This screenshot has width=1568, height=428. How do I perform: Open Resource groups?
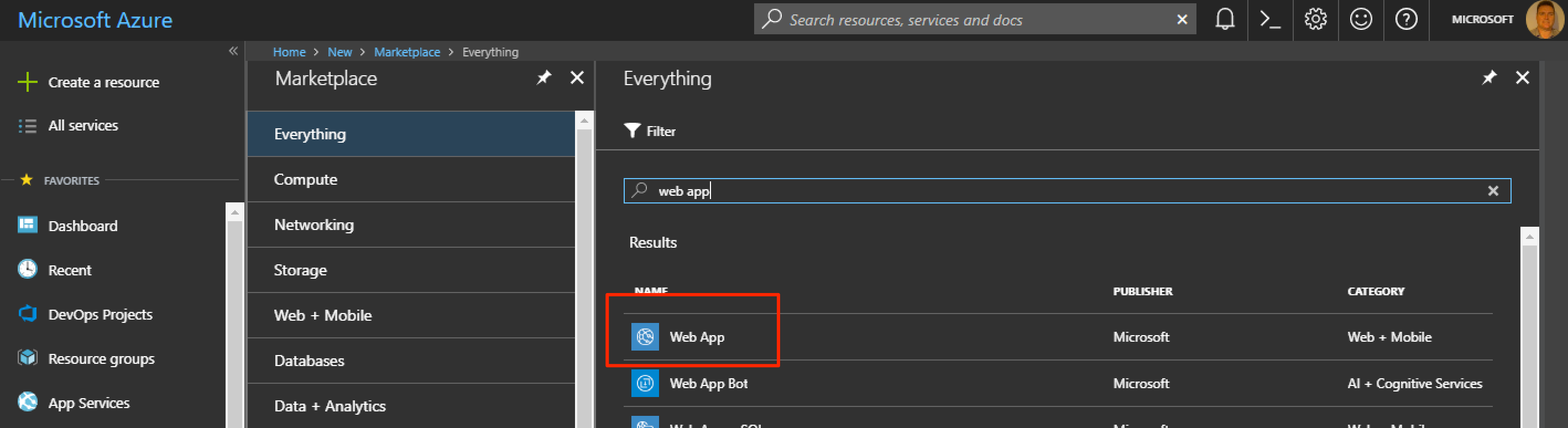(102, 359)
